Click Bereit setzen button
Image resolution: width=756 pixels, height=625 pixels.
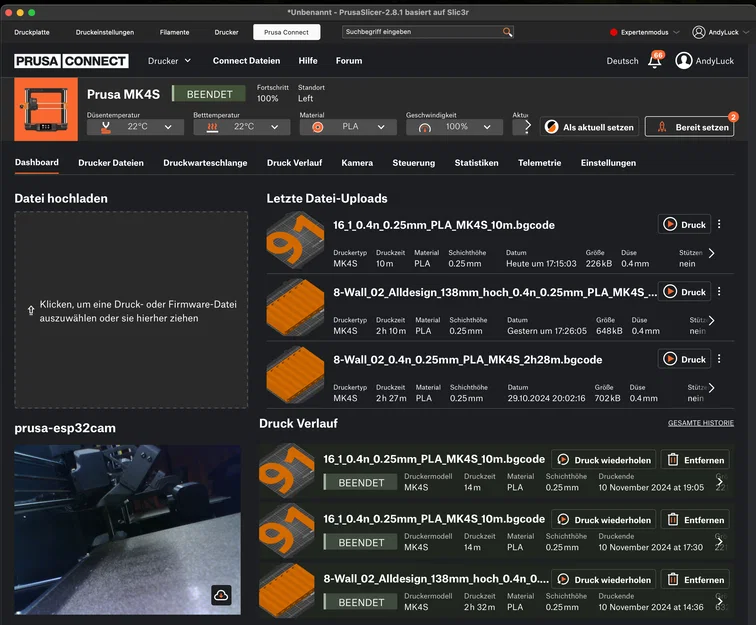[689, 127]
